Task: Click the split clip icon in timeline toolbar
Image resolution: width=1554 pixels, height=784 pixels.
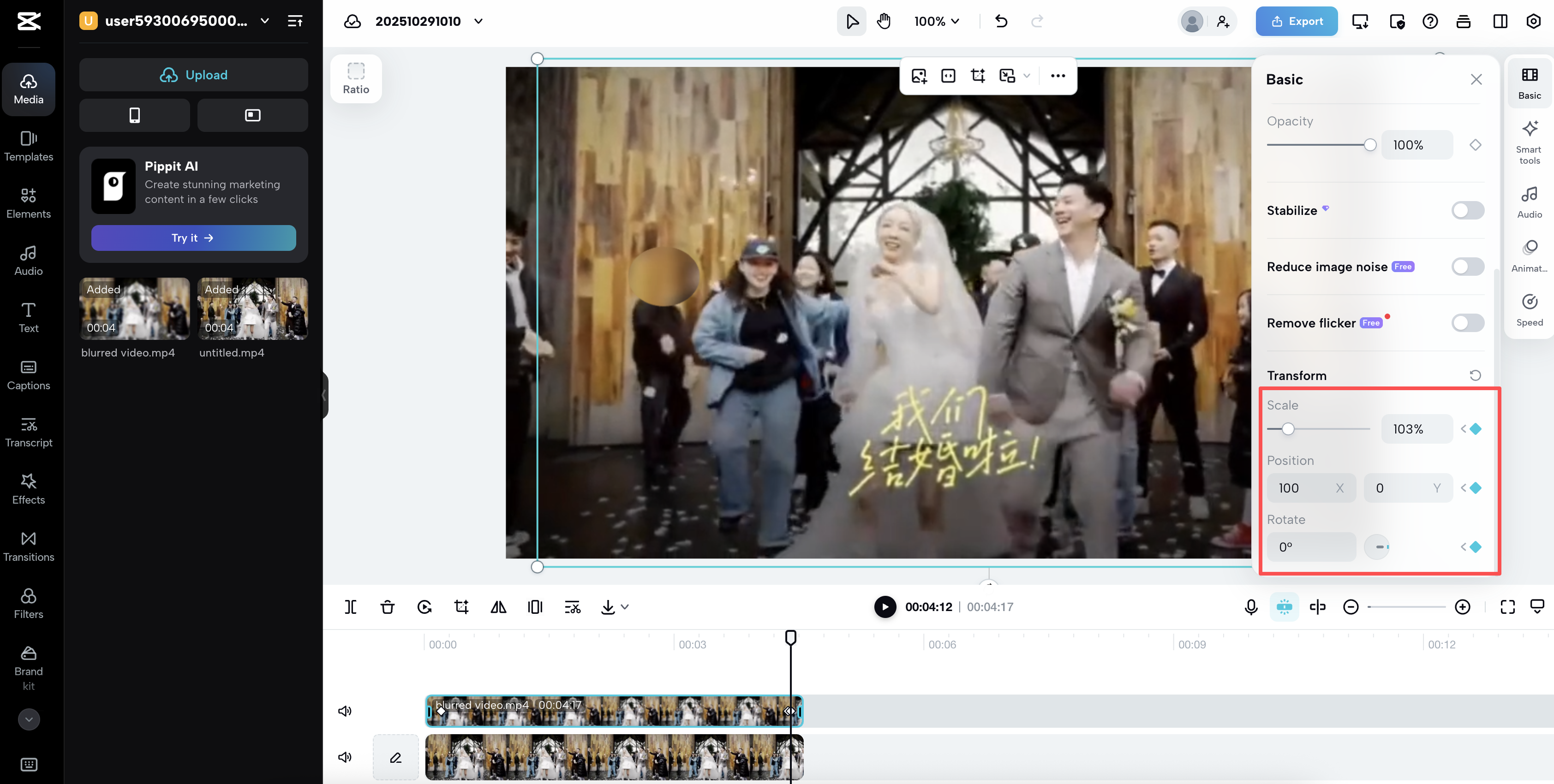Action: (351, 607)
